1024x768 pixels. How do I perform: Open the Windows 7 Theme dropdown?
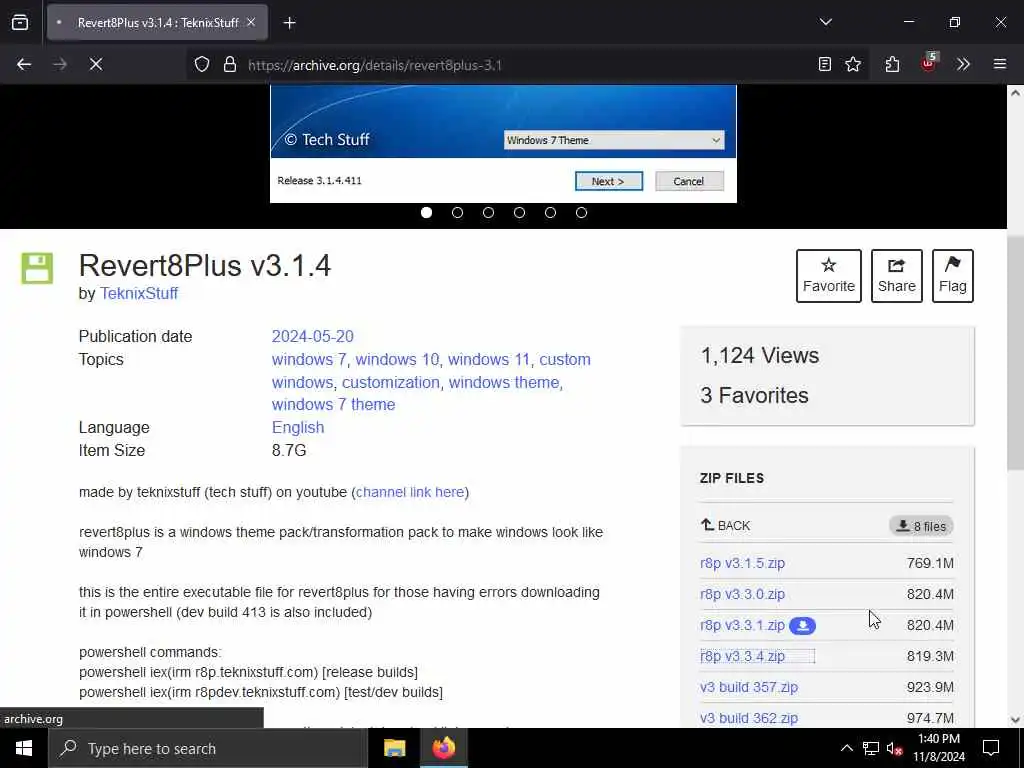pos(614,140)
